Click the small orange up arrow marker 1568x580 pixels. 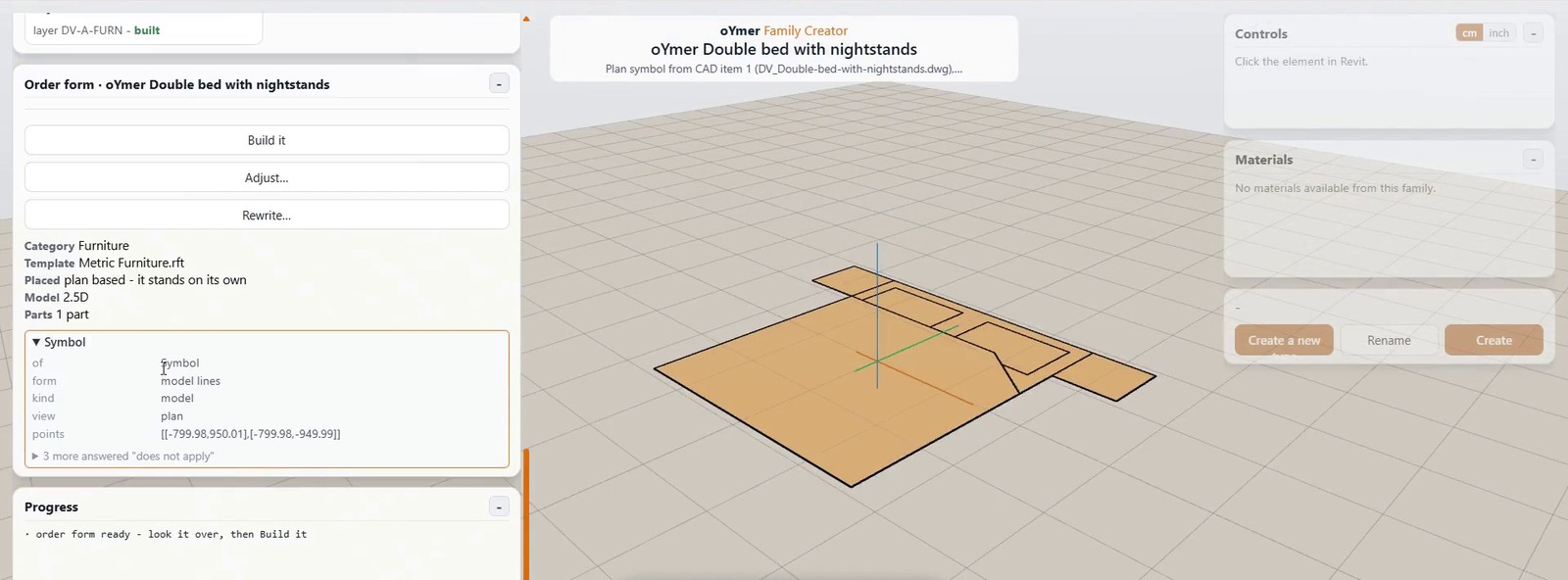tap(526, 19)
